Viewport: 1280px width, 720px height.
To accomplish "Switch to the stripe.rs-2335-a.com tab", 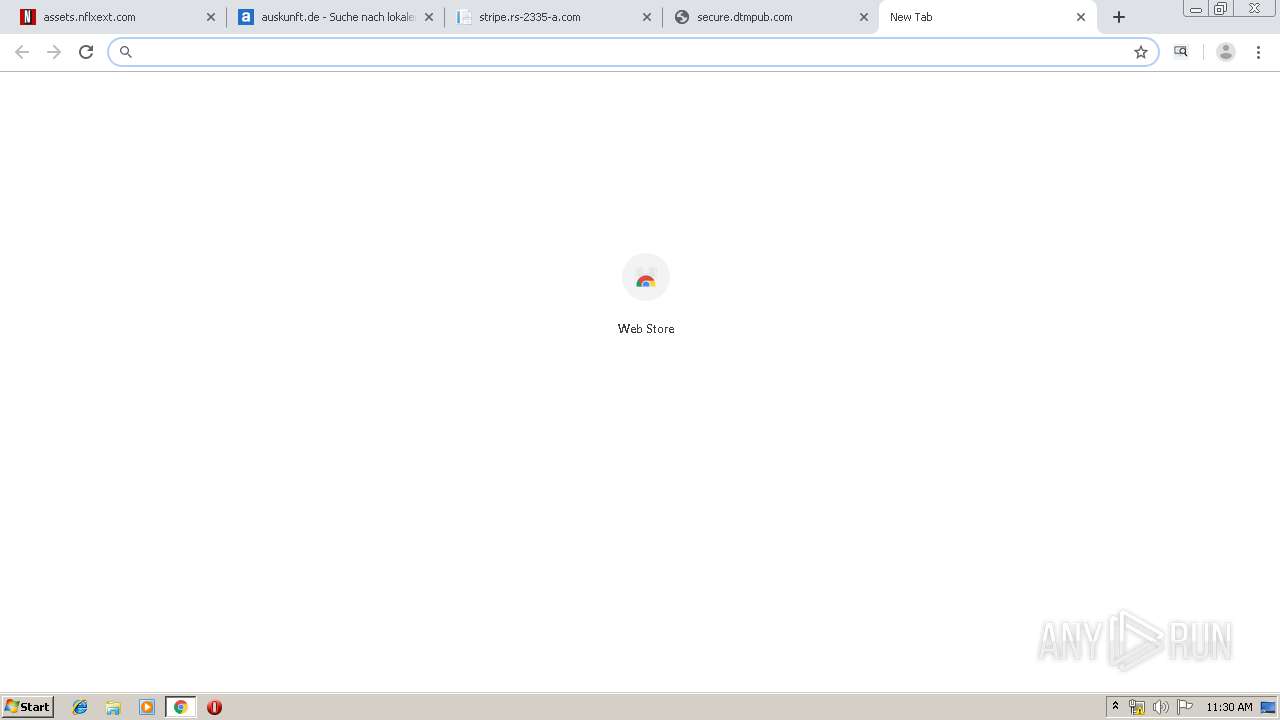I will (x=554, y=17).
